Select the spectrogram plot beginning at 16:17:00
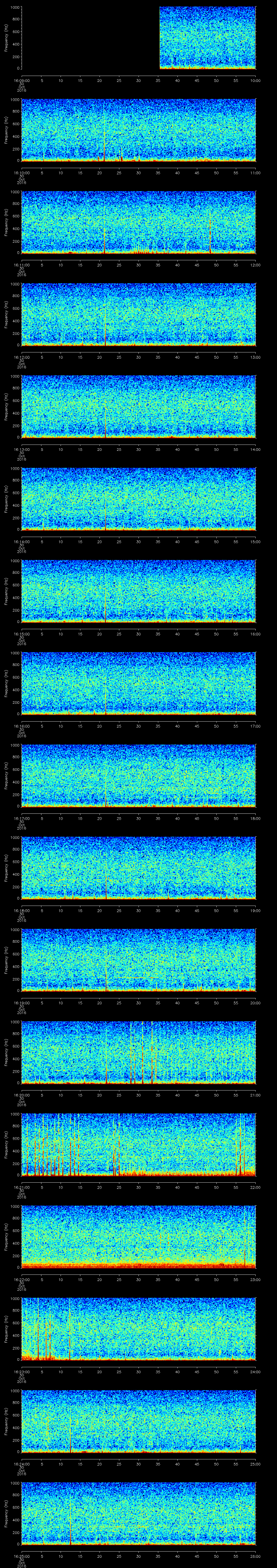 pyautogui.click(x=138, y=775)
